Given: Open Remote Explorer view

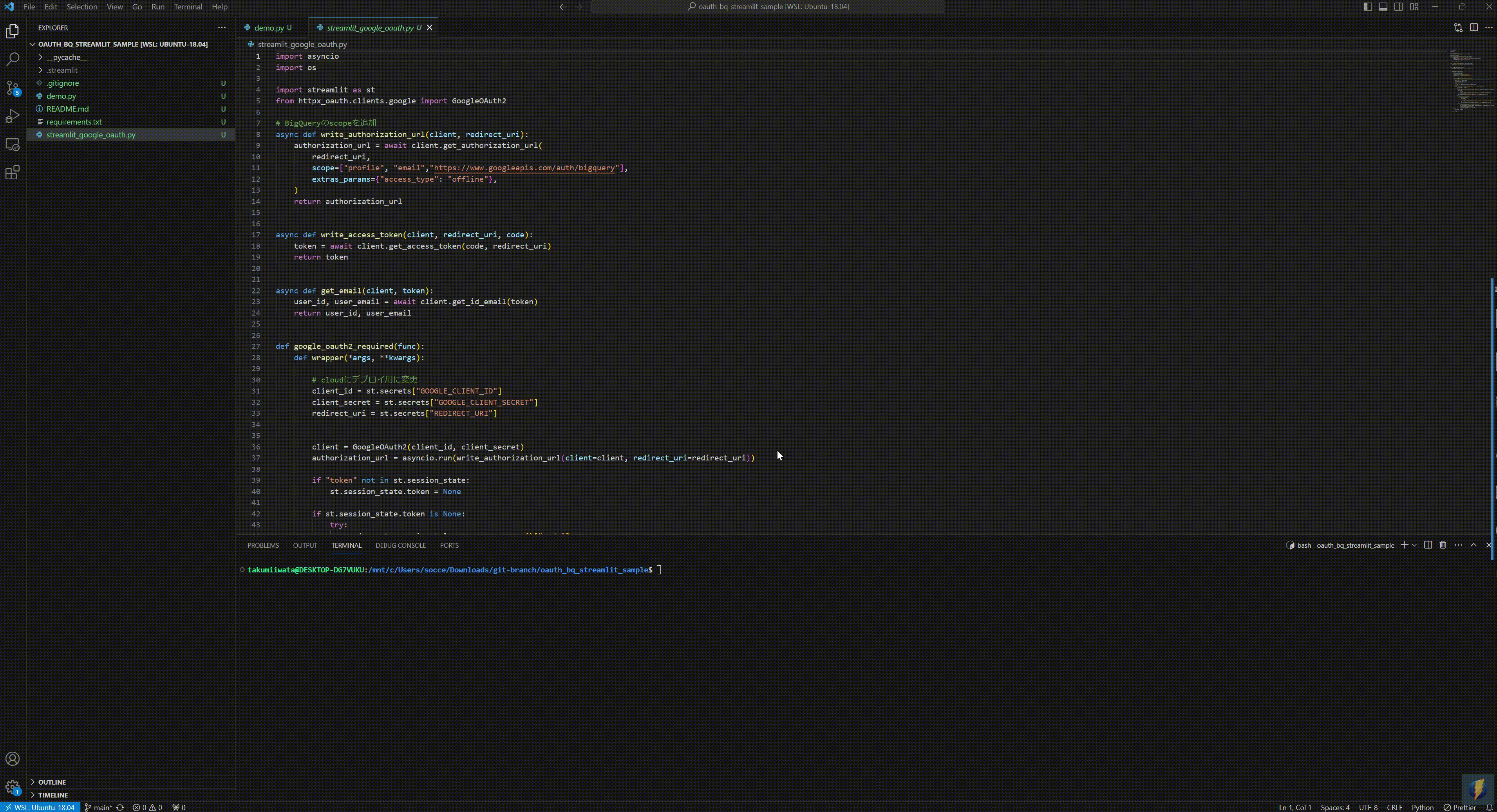Looking at the screenshot, I should point(12,144).
